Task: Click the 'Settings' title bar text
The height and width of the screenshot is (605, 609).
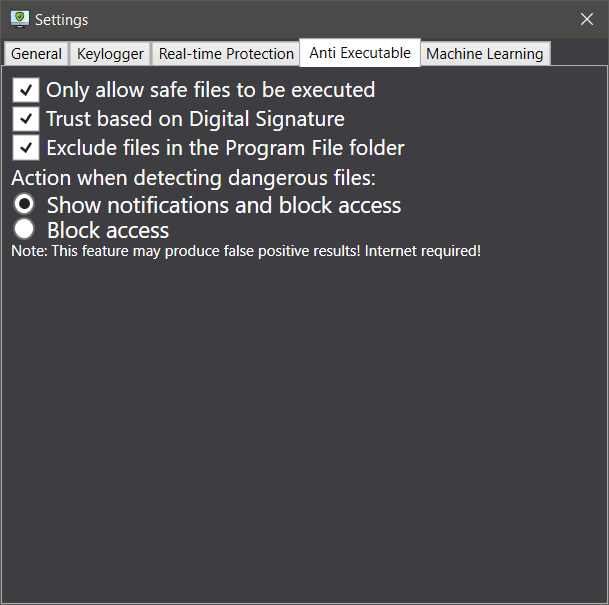Action: (x=62, y=20)
